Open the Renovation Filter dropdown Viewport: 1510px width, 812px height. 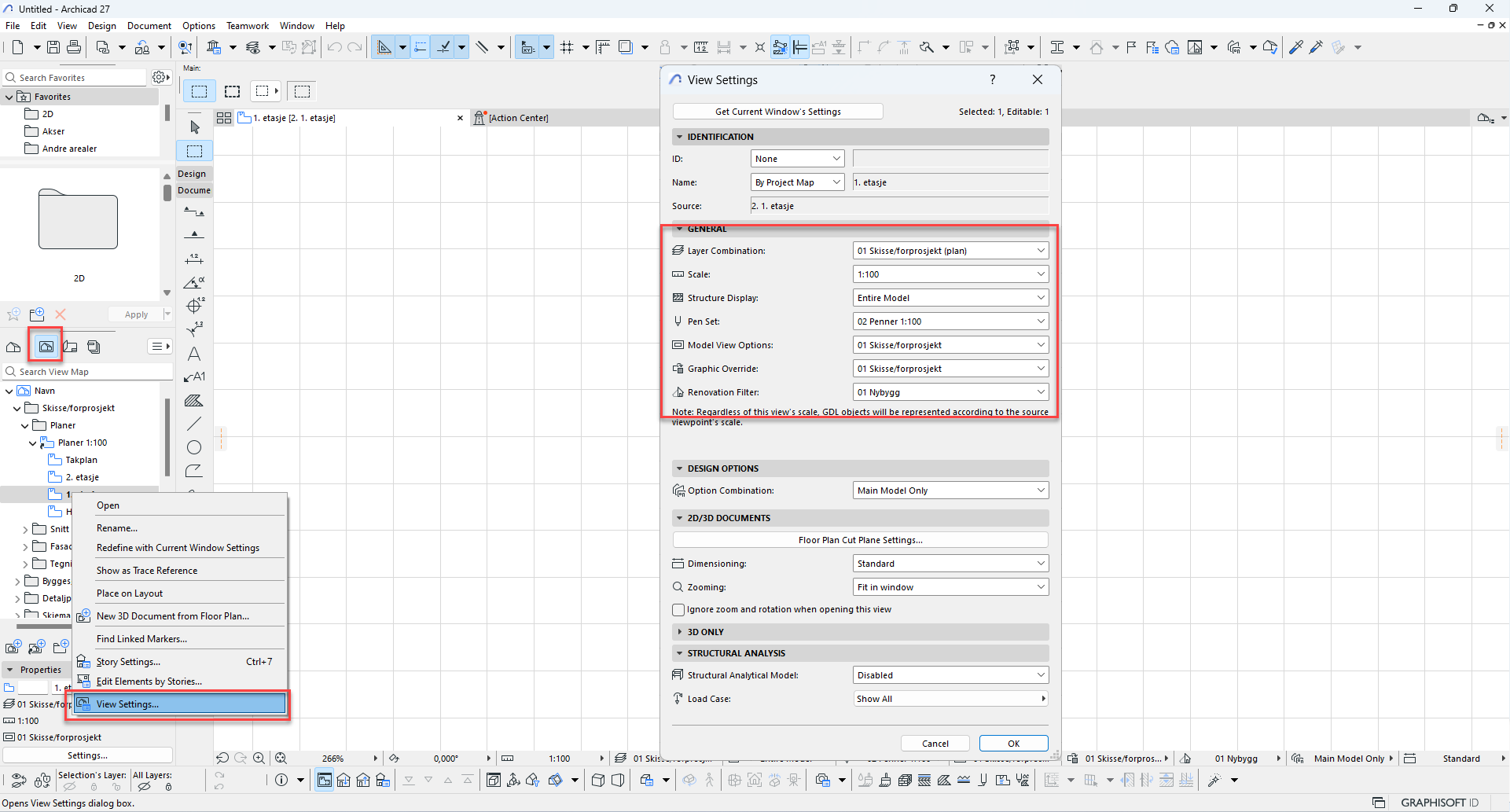tap(950, 392)
